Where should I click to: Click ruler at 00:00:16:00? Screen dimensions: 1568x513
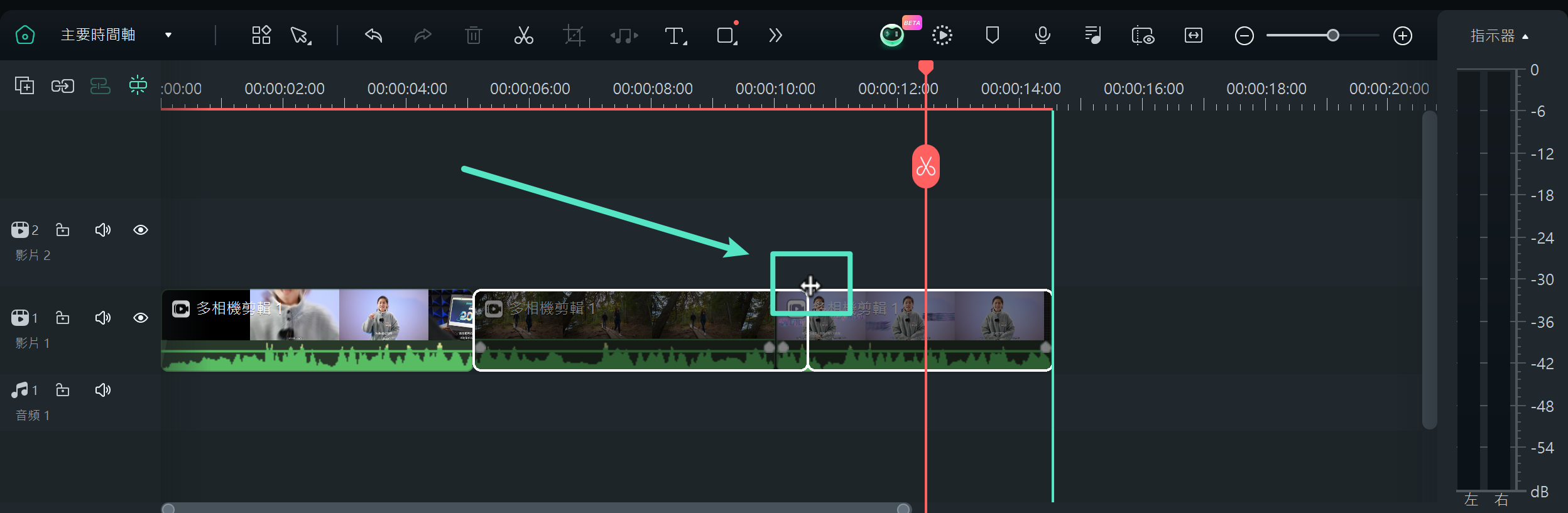click(1143, 89)
